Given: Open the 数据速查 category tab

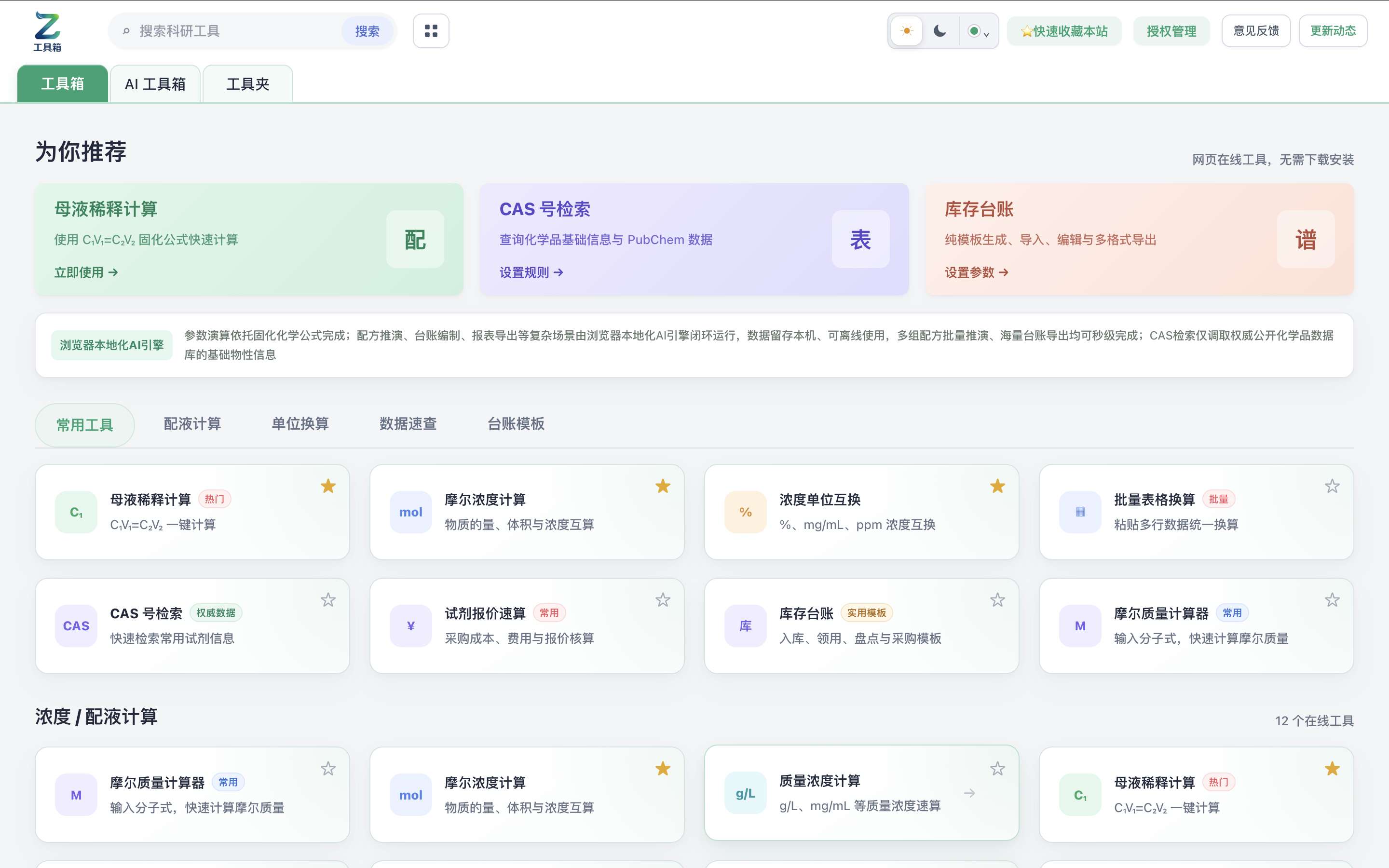Looking at the screenshot, I should tap(408, 424).
